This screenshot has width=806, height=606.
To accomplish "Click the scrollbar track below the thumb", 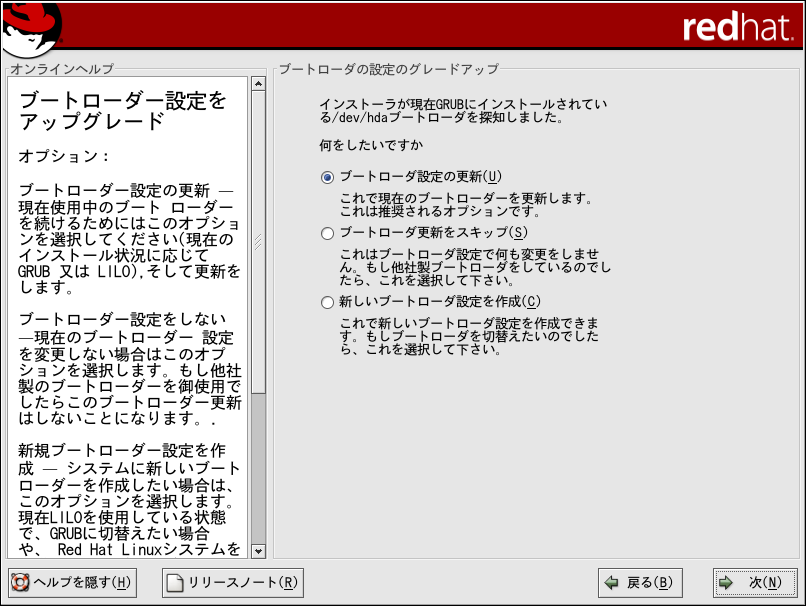I will tap(258, 470).
